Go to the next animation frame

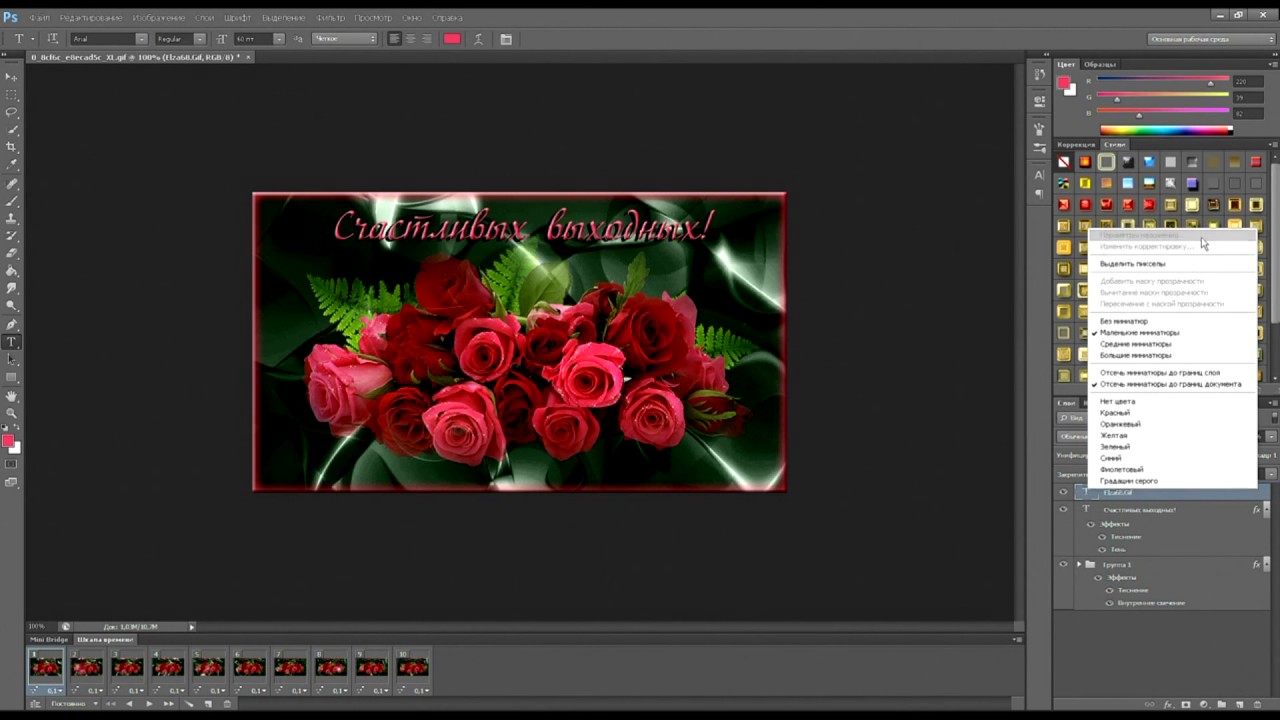coord(168,704)
